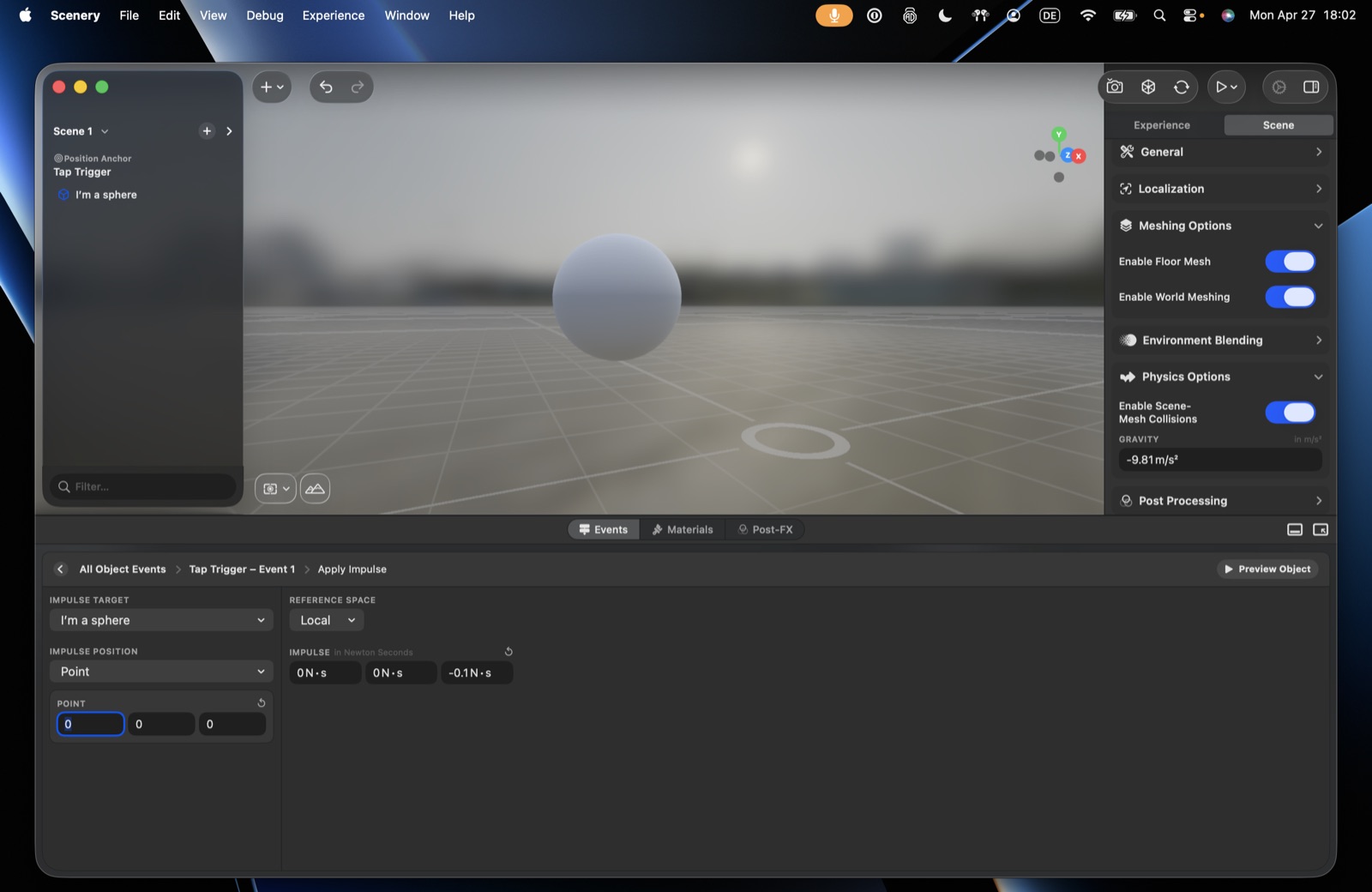Click the redo arrow button
Screen dimensions: 1372x892
point(358,87)
